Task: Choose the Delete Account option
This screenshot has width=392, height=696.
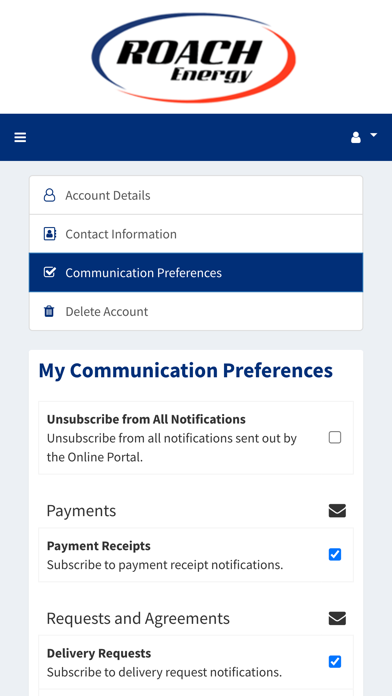Action: coord(196,311)
